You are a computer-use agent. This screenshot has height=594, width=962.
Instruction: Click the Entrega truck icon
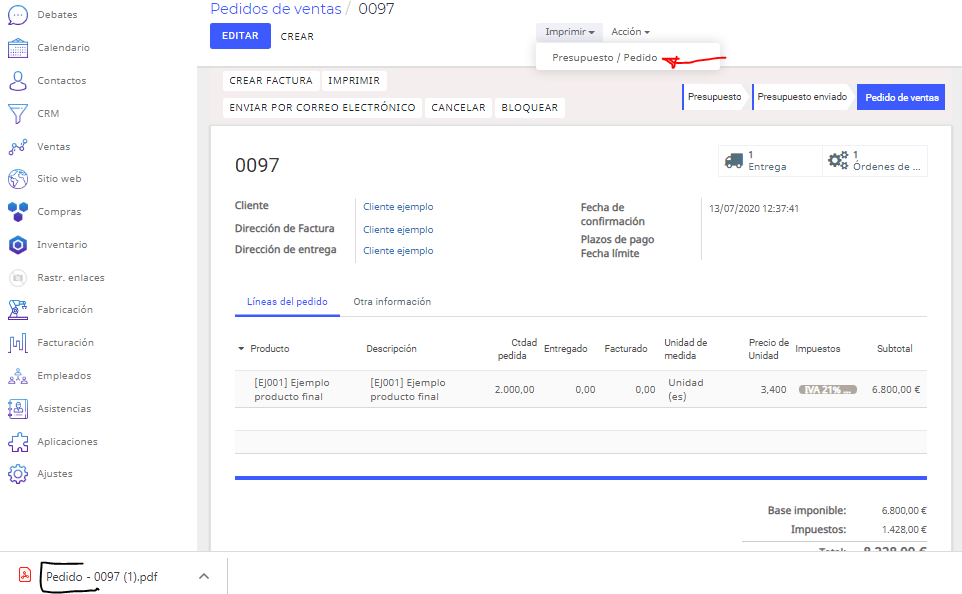[x=734, y=161]
